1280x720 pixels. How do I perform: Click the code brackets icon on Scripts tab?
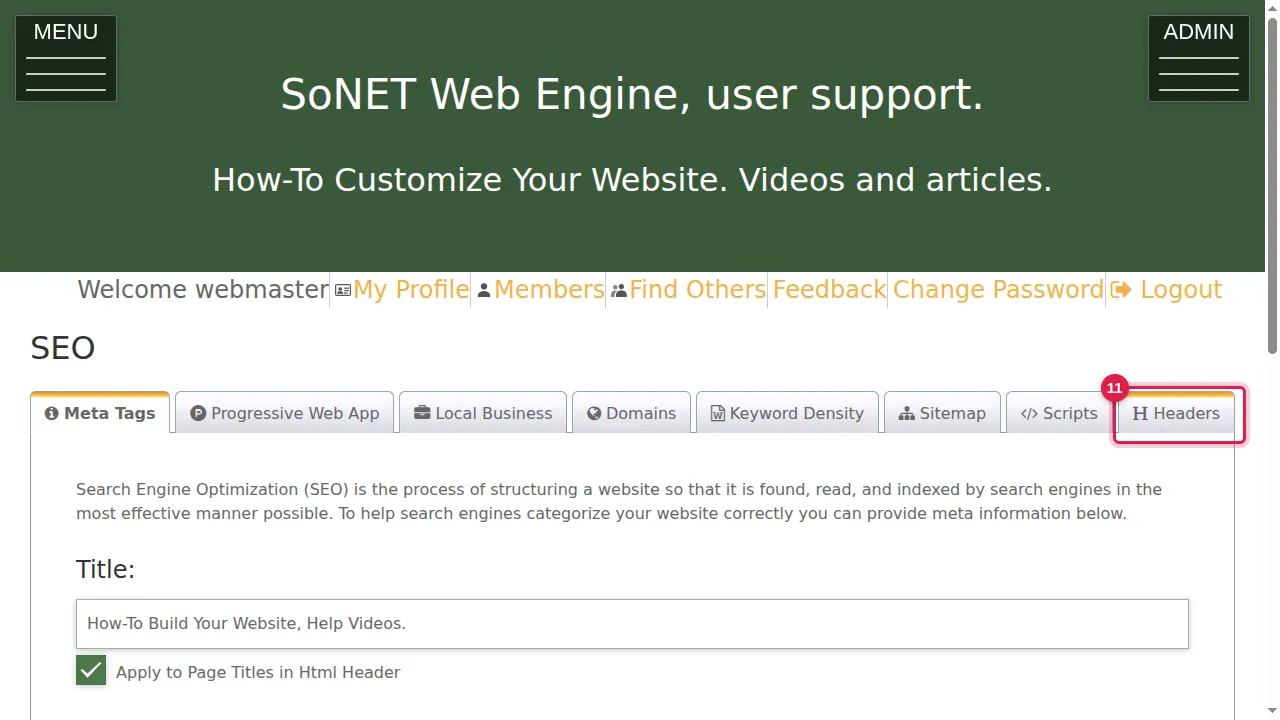click(1029, 413)
